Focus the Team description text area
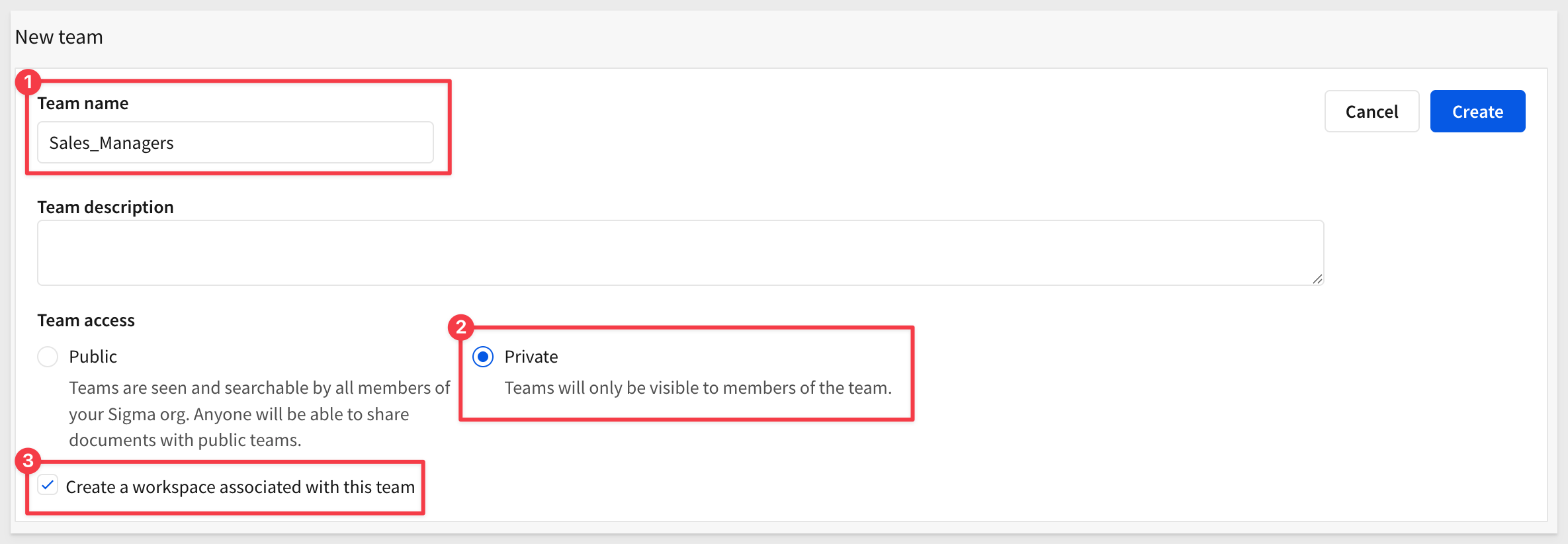The image size is (1568, 544). 679,253
